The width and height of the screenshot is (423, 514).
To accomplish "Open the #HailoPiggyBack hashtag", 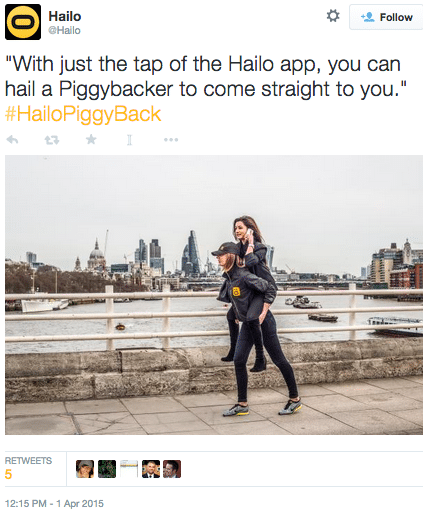I will [83, 114].
